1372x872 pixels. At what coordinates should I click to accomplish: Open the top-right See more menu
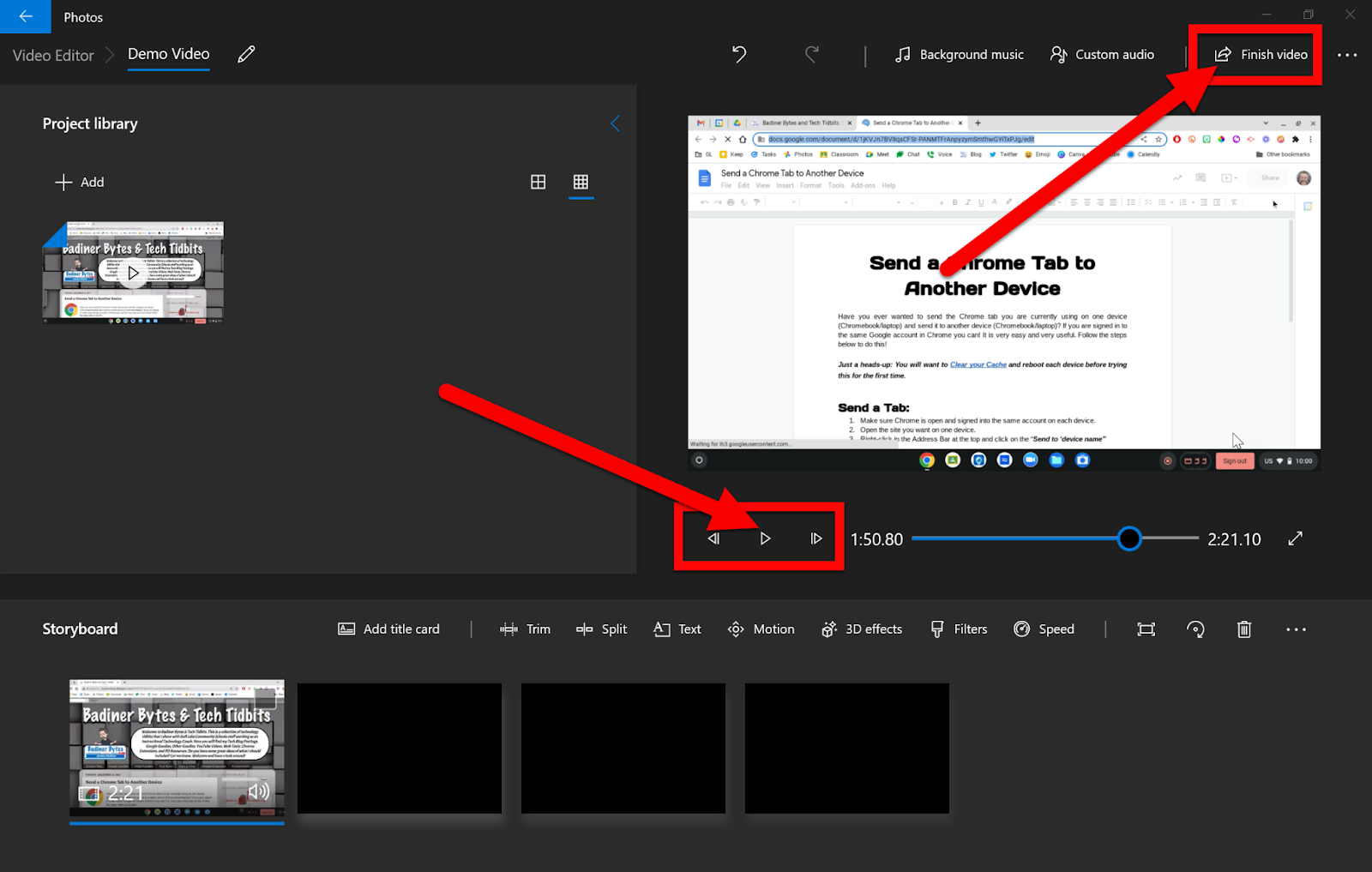(1347, 54)
